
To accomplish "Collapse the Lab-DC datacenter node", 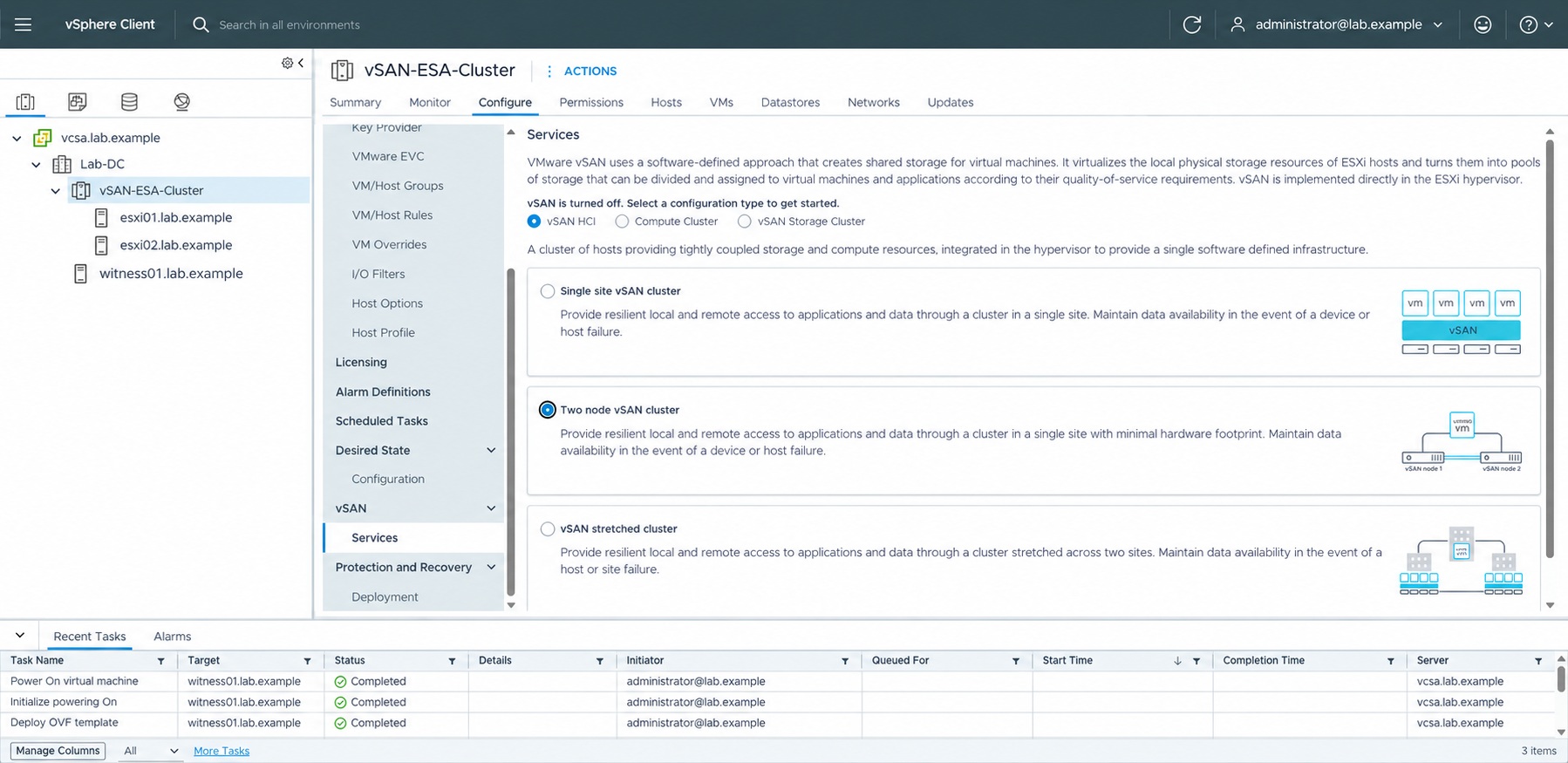I will [36, 164].
